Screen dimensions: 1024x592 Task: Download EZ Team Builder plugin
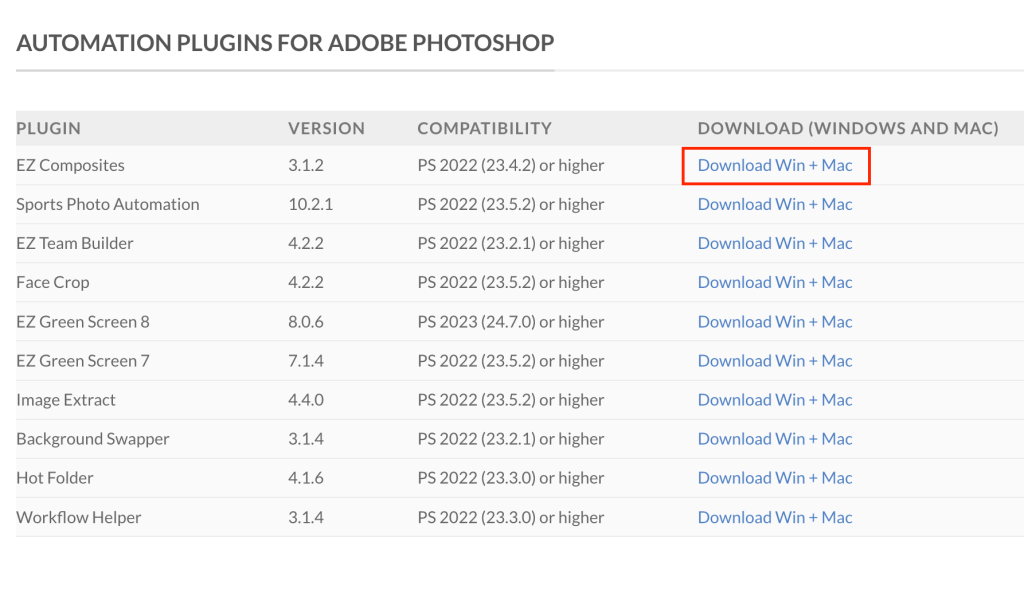pos(775,244)
